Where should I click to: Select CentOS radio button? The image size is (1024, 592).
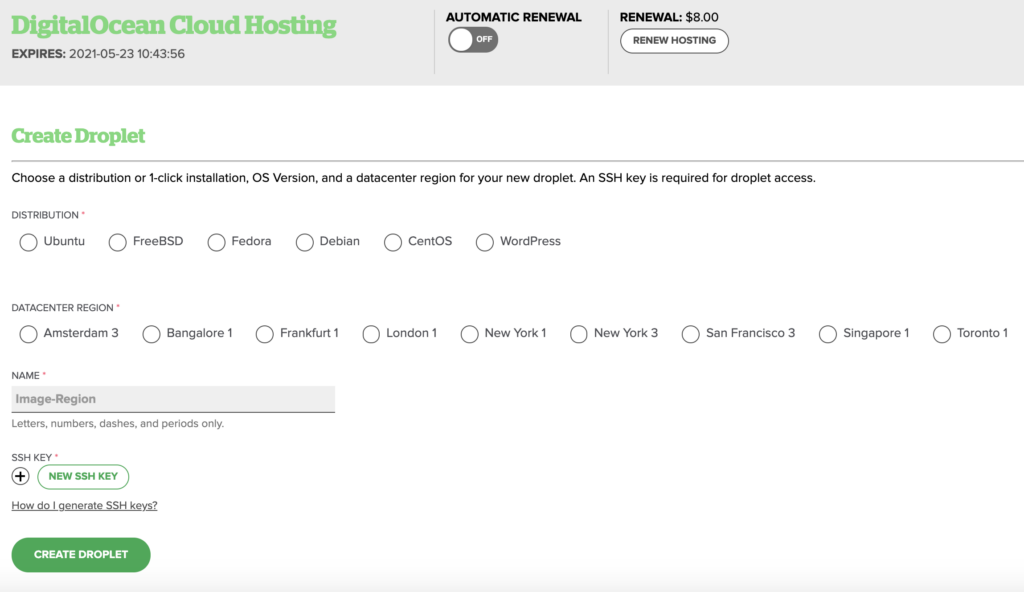click(392, 242)
